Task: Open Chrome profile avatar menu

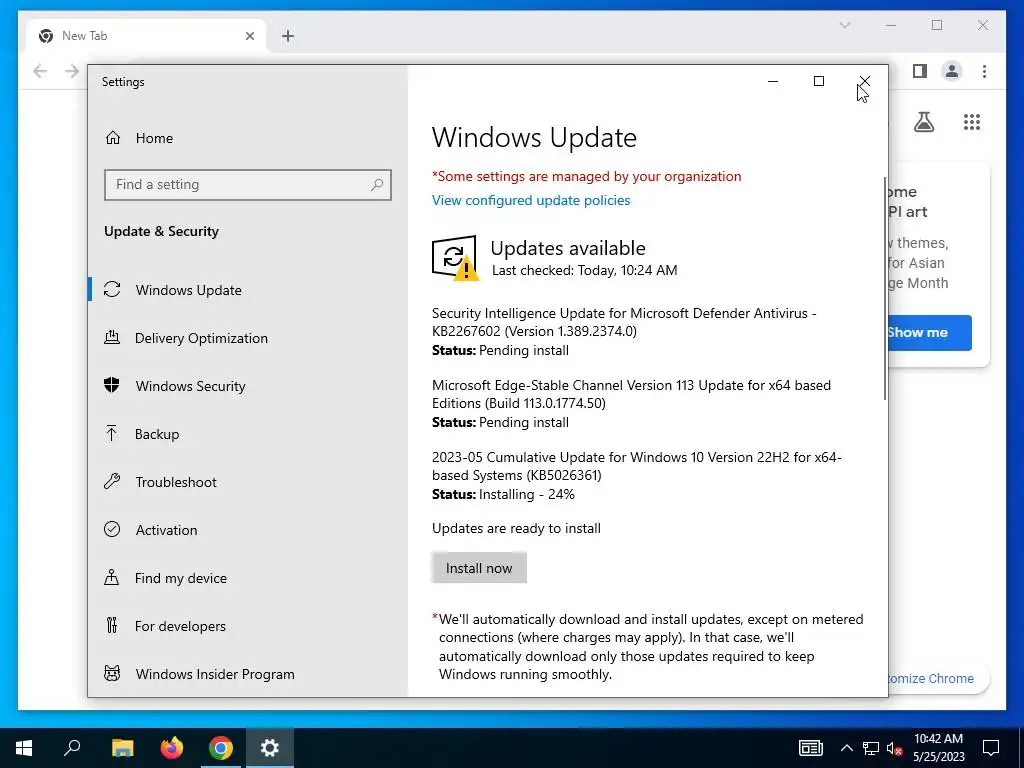Action: click(x=952, y=71)
